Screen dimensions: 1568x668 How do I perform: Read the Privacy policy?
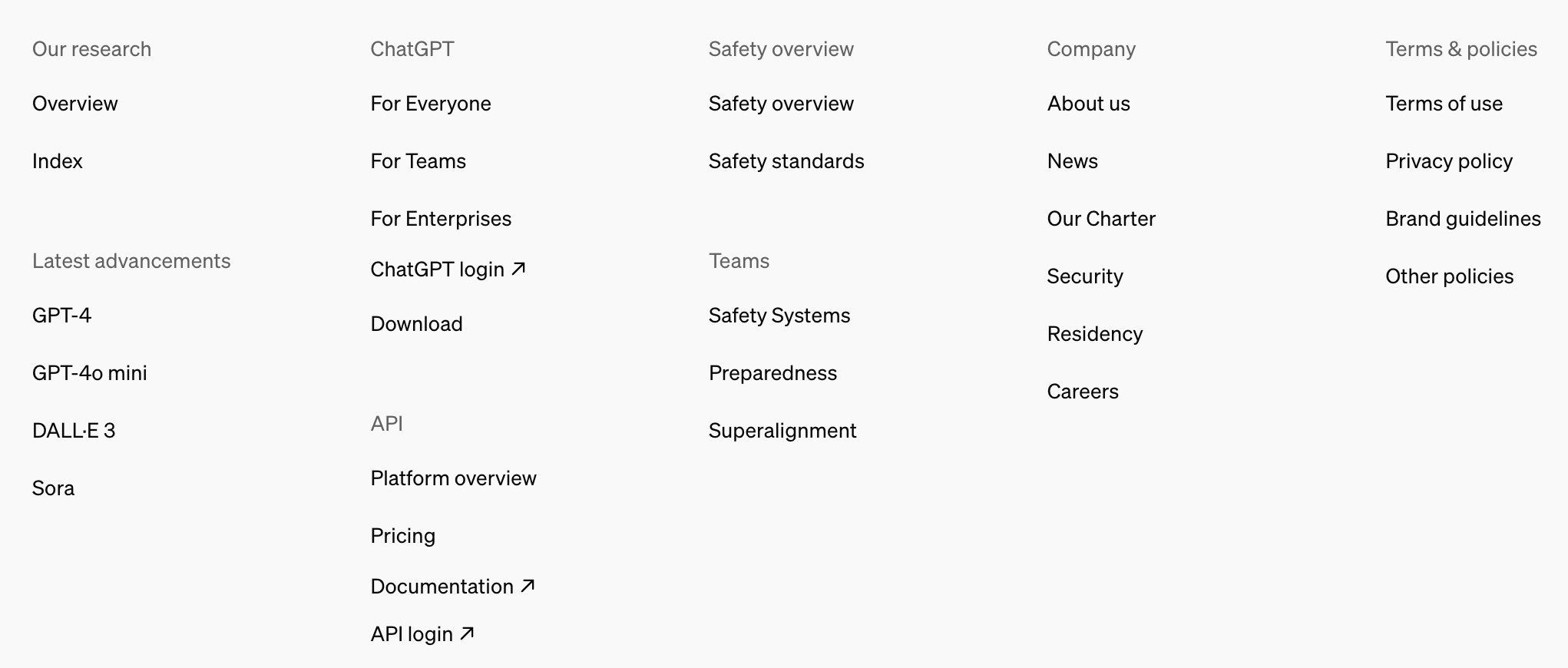[1448, 161]
